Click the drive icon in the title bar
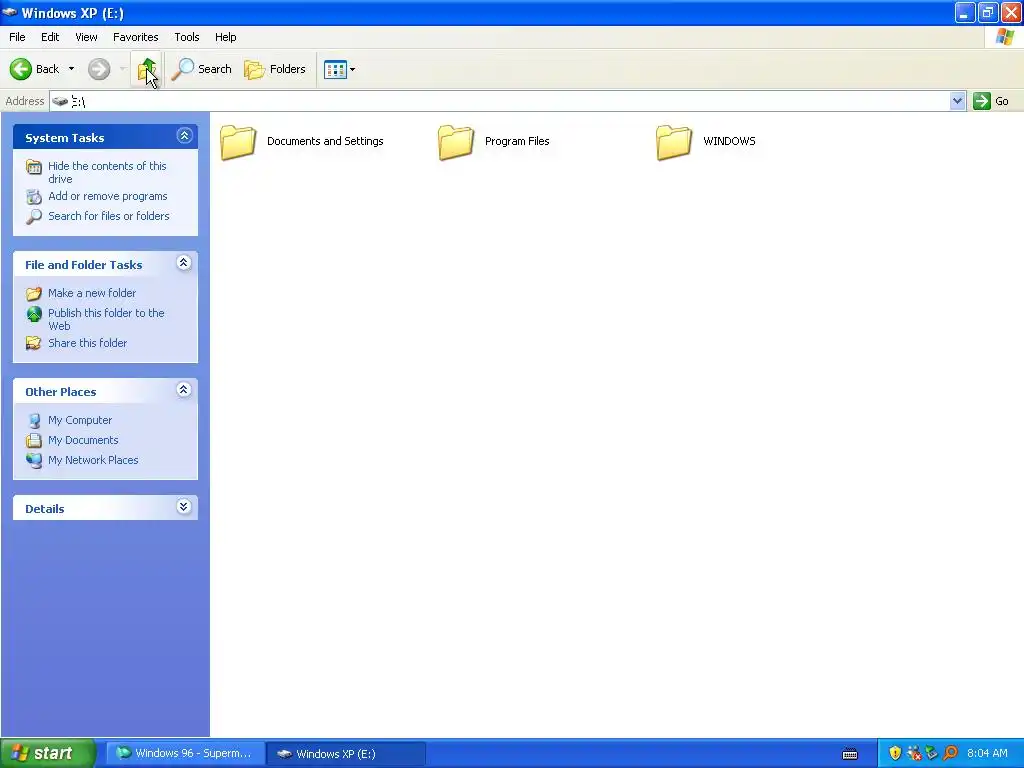 pyautogui.click(x=10, y=12)
